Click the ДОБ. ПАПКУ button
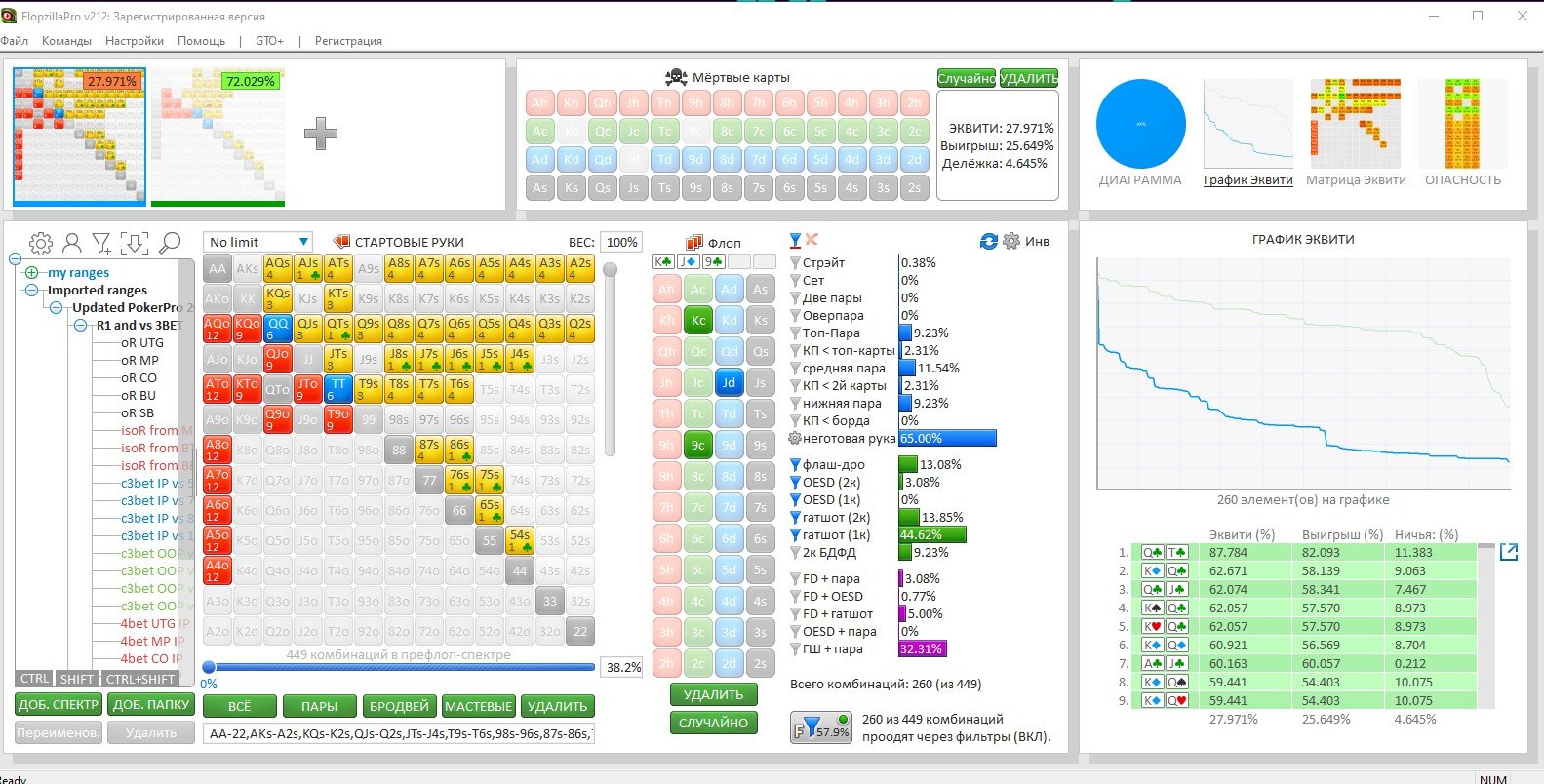This screenshot has height=784, width=1544. 151,705
